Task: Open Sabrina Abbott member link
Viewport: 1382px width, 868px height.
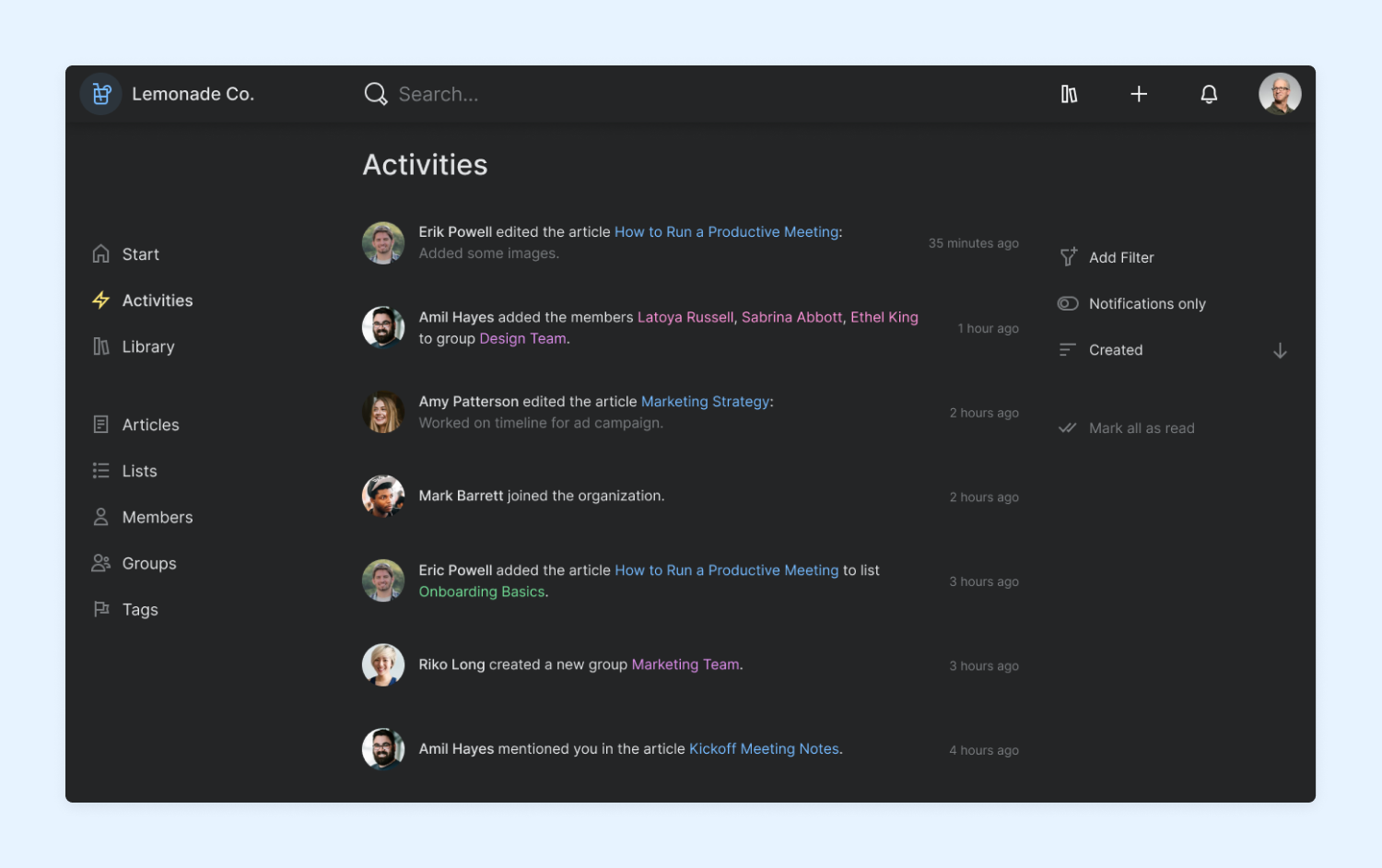Action: point(791,317)
